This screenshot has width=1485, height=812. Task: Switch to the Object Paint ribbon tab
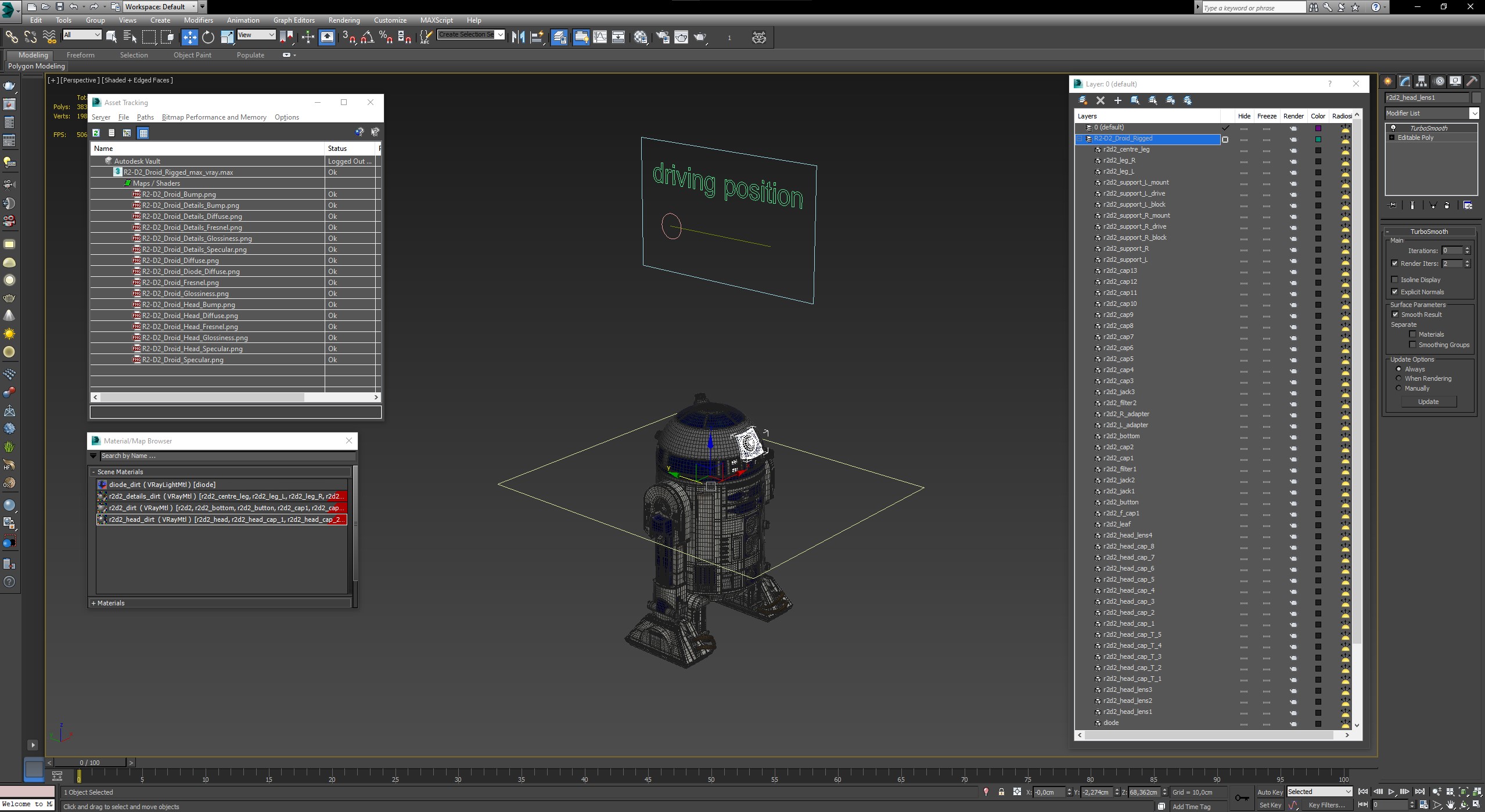[192, 55]
